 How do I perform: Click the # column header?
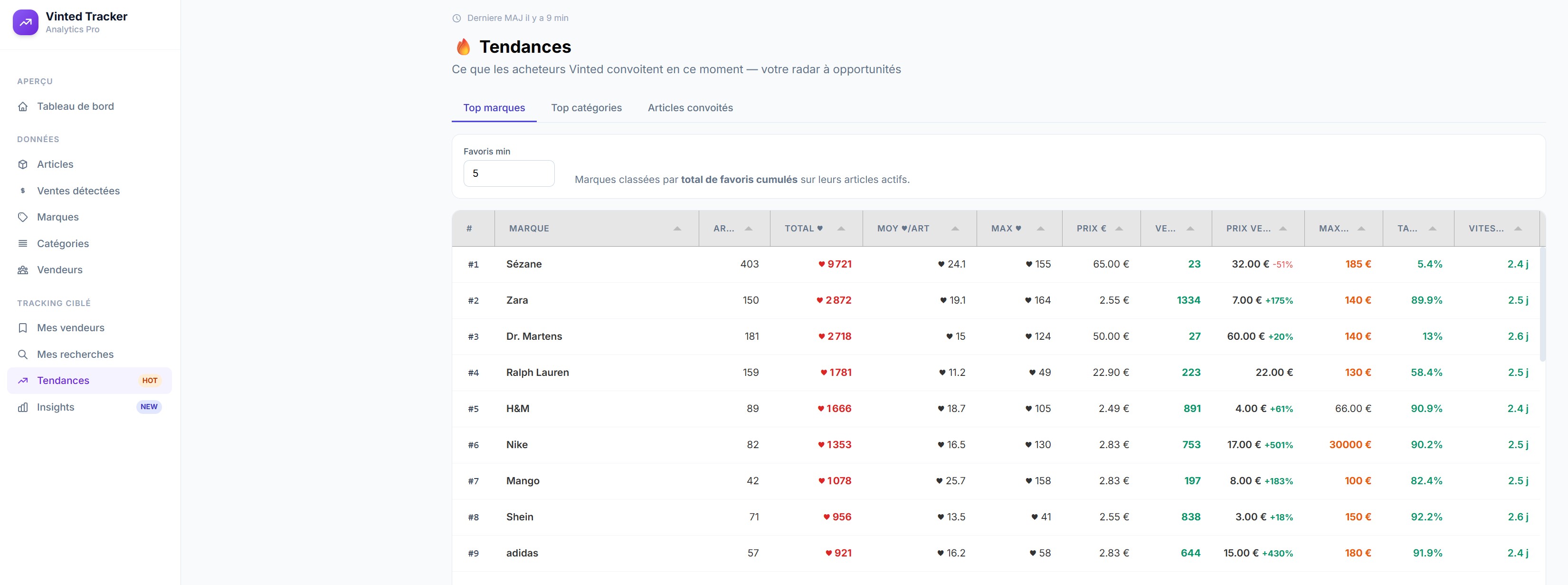[x=473, y=228]
